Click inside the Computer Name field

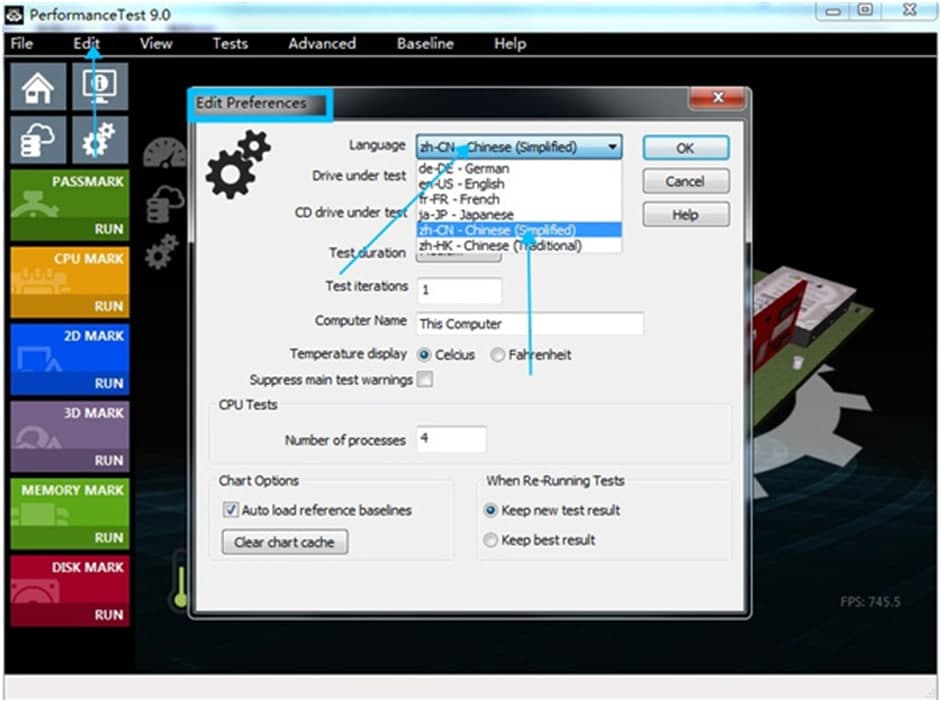(530, 323)
